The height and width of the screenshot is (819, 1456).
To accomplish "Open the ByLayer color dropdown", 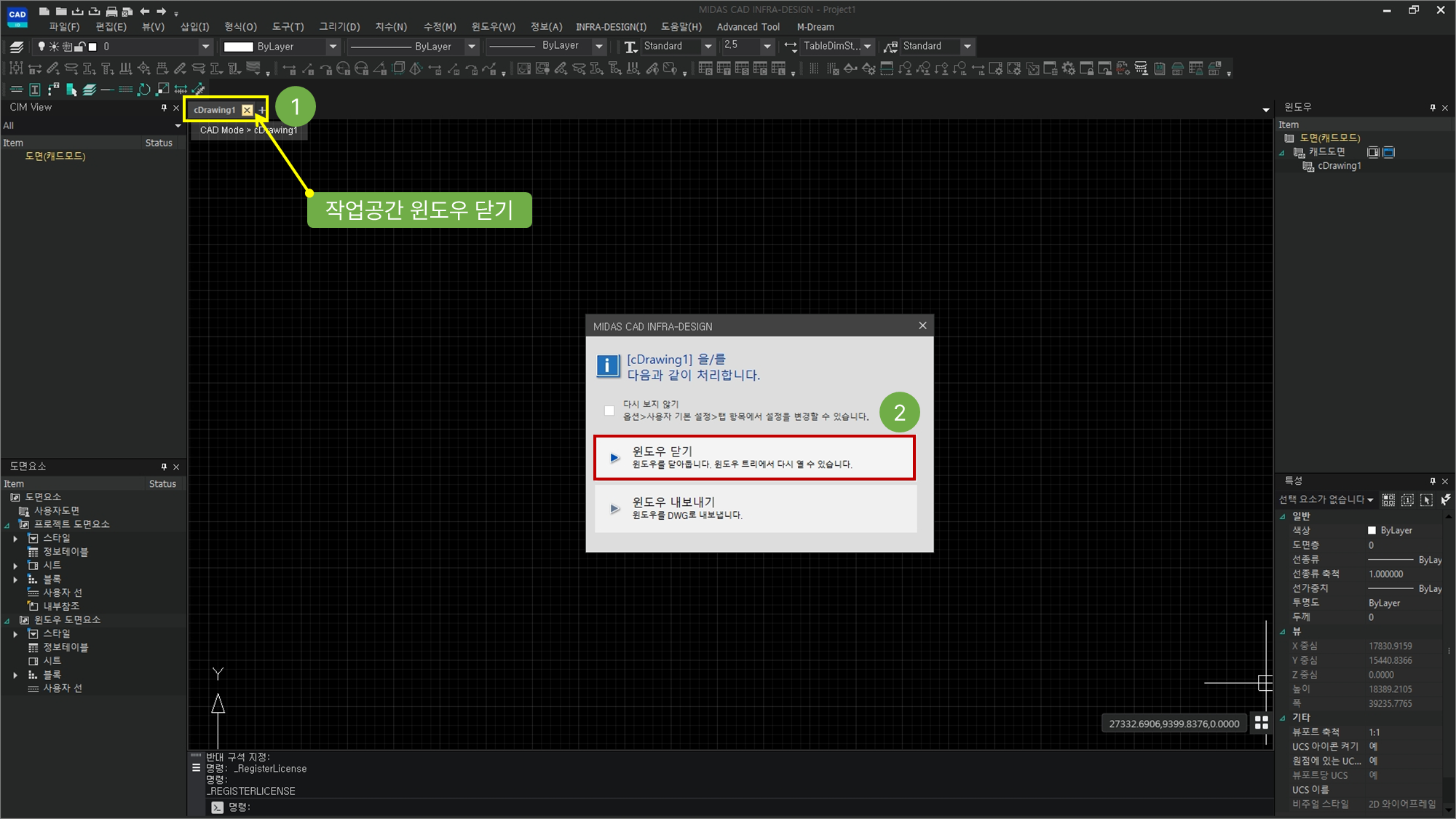I will point(333,47).
